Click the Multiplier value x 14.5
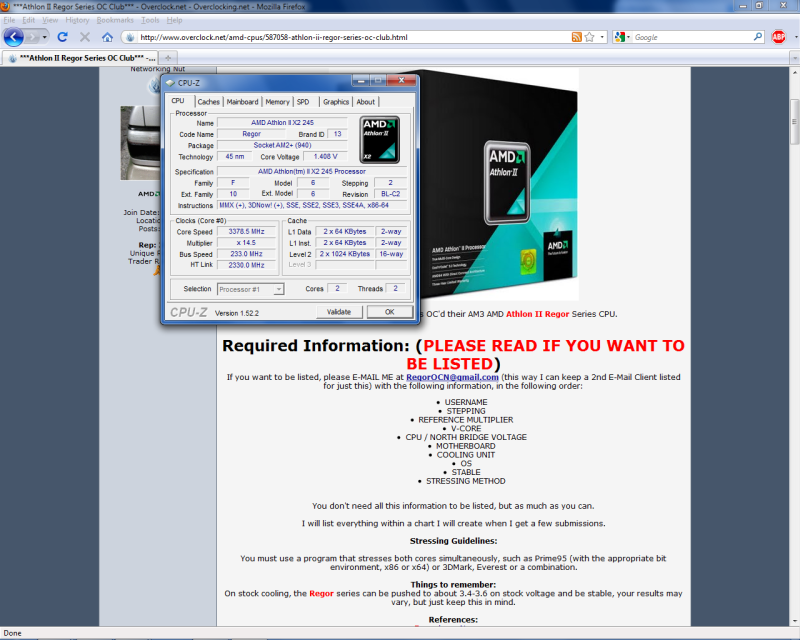 pyautogui.click(x=246, y=243)
